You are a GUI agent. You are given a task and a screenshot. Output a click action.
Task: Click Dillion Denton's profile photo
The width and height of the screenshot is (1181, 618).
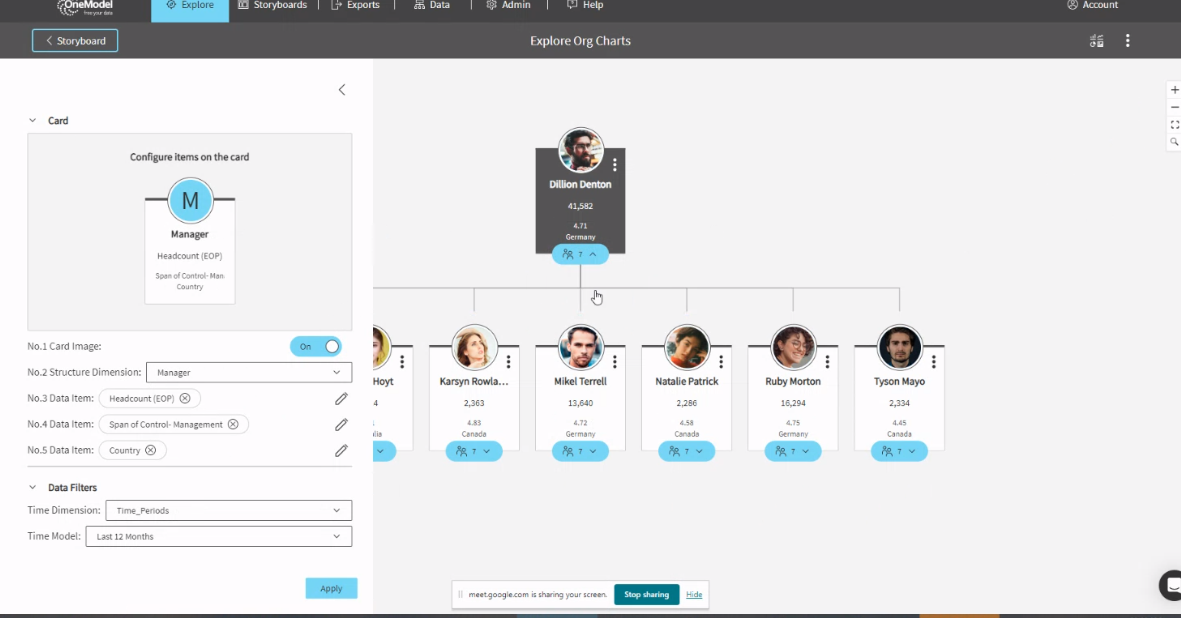(581, 150)
